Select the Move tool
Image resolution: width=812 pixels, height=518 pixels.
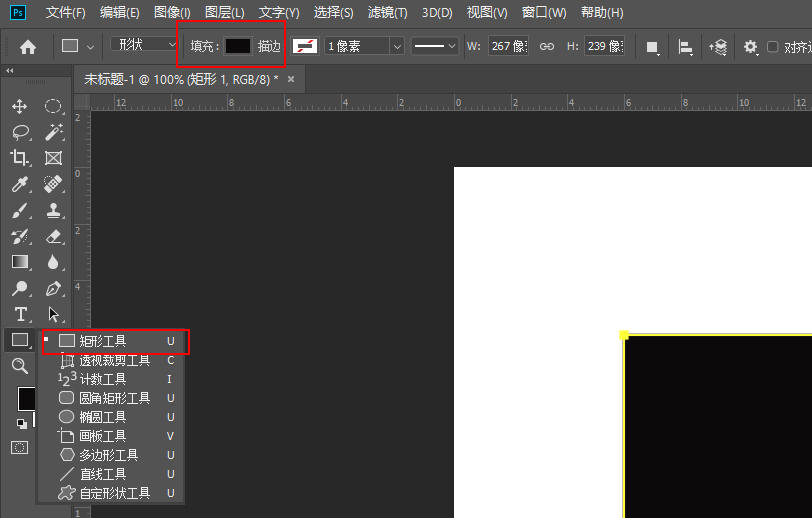[19, 106]
